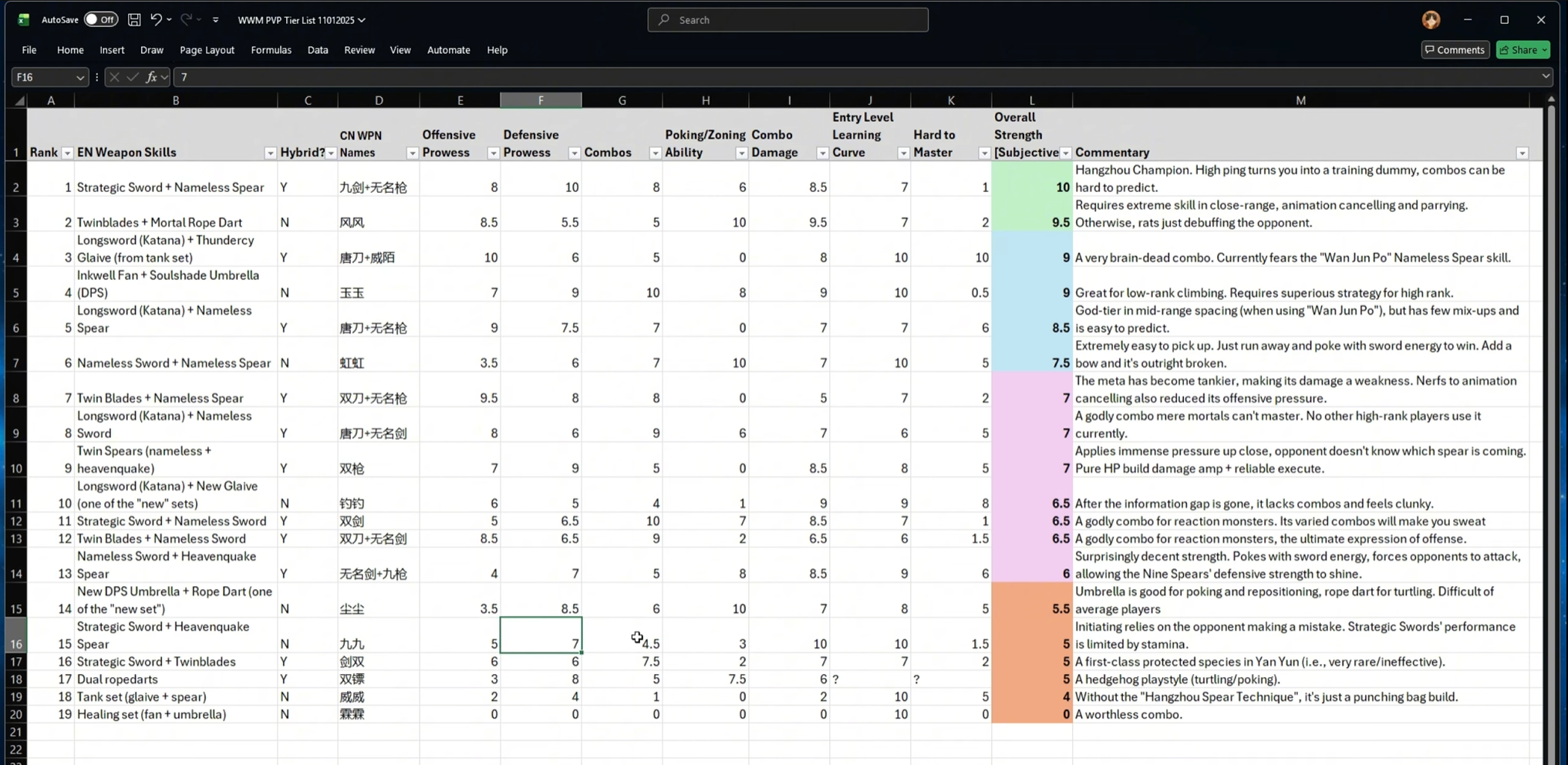
Task: Open the Hybrid? column filter dropdown
Action: 331,153
